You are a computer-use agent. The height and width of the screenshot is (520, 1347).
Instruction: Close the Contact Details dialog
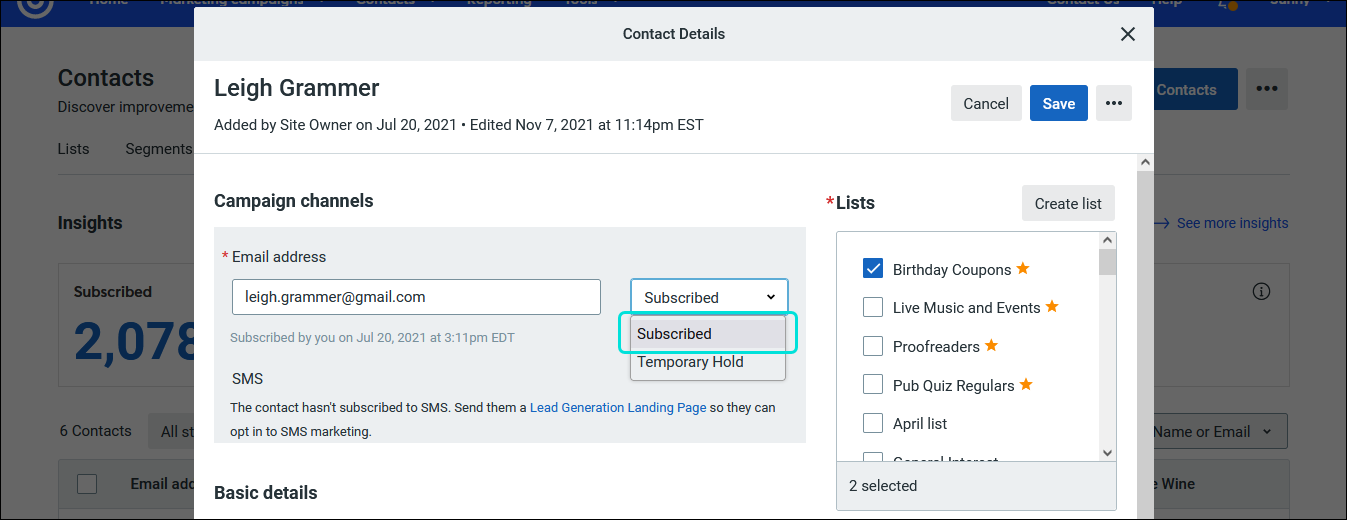click(1128, 34)
